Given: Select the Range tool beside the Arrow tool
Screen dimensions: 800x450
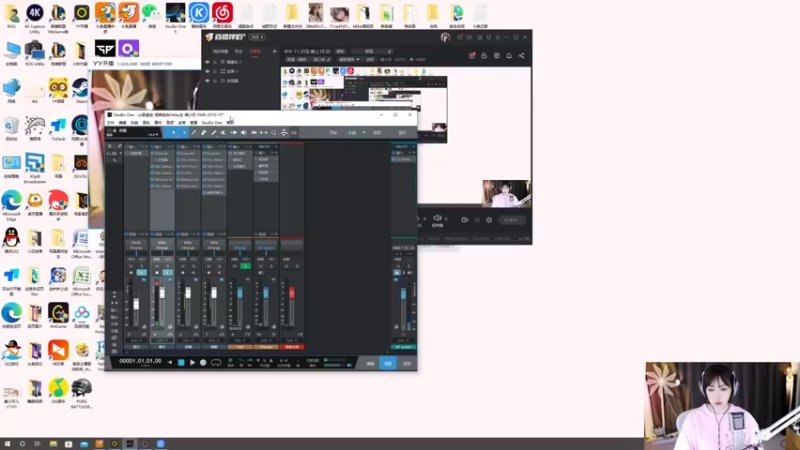Looking at the screenshot, I should pos(184,133).
